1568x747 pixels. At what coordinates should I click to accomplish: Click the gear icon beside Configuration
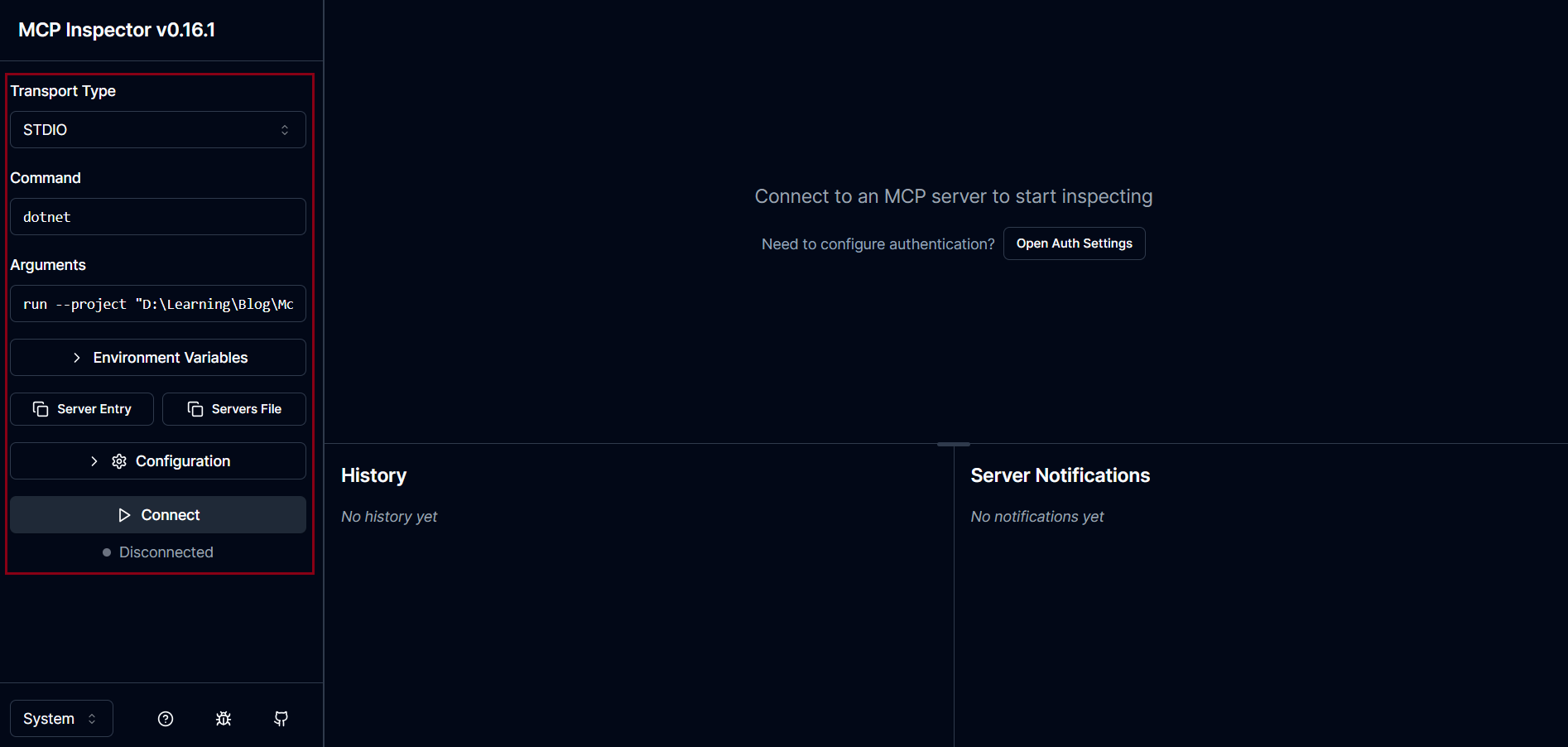pos(119,461)
